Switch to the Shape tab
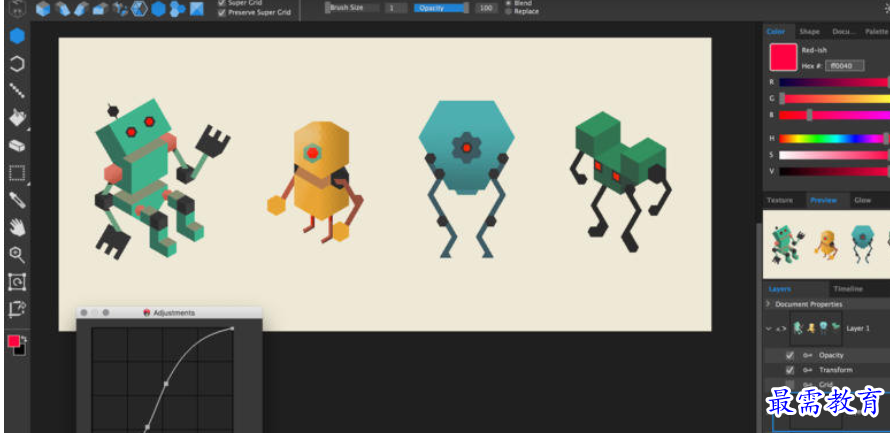The width and height of the screenshot is (890, 433). (x=809, y=32)
